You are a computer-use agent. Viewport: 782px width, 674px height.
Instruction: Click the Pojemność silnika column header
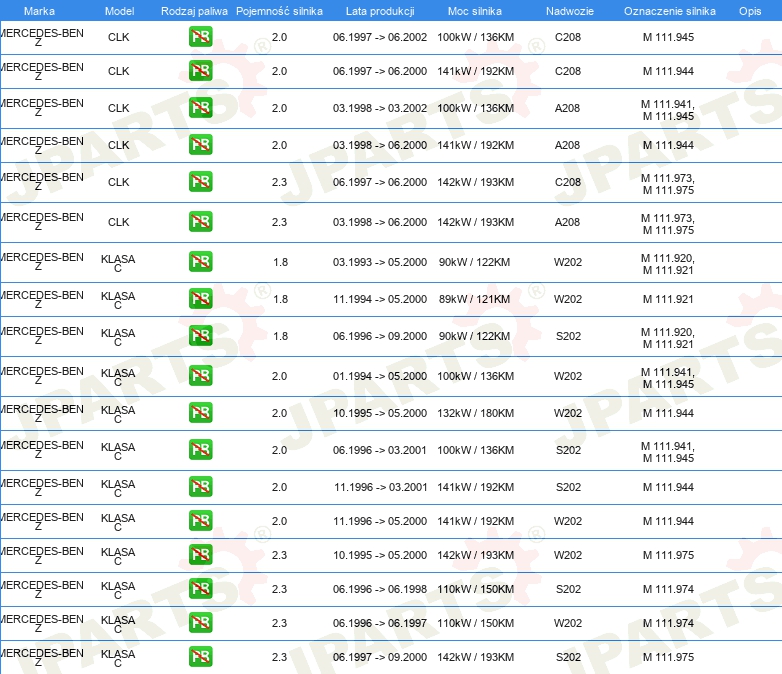click(279, 10)
